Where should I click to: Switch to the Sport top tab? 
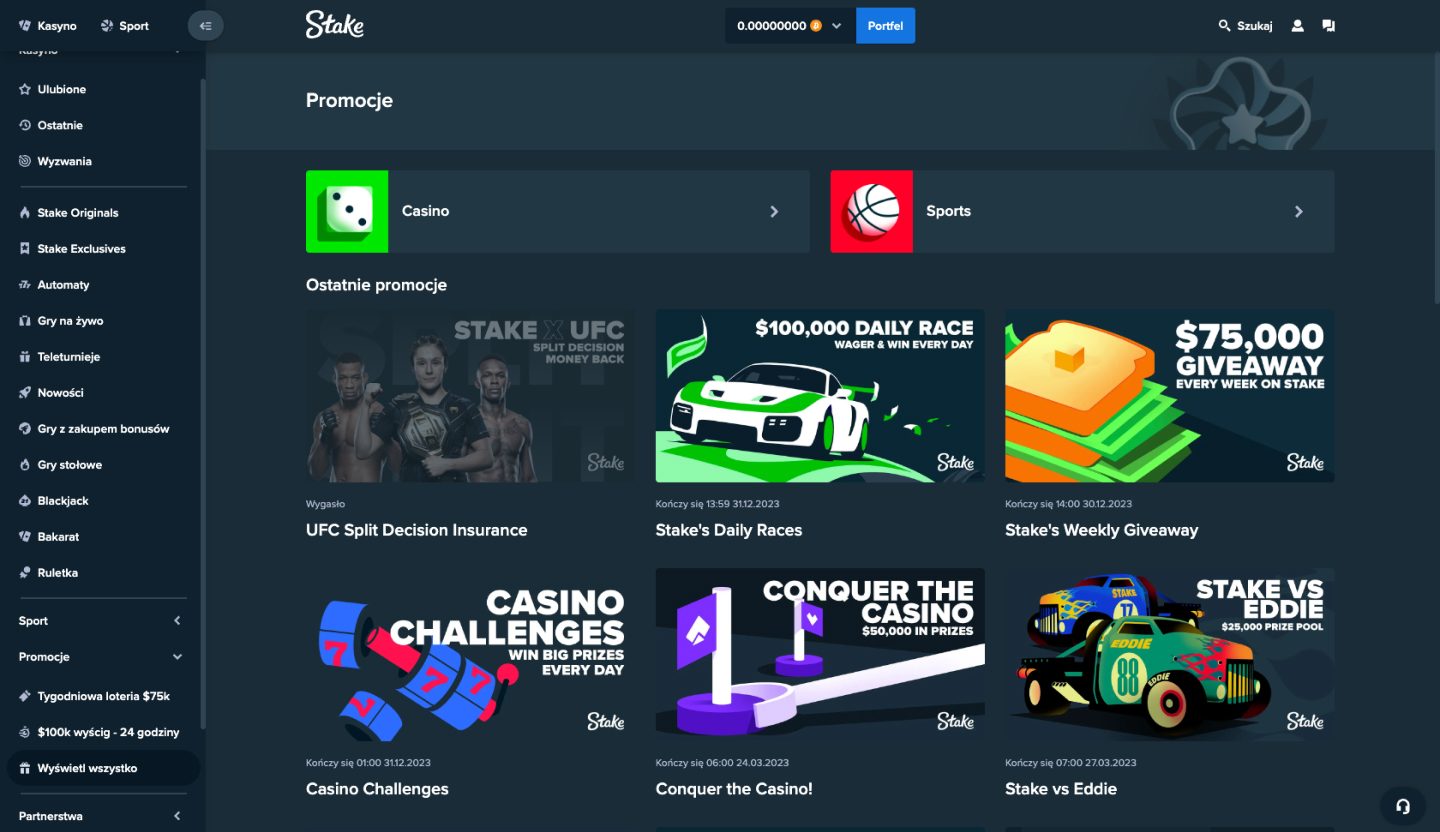click(125, 26)
